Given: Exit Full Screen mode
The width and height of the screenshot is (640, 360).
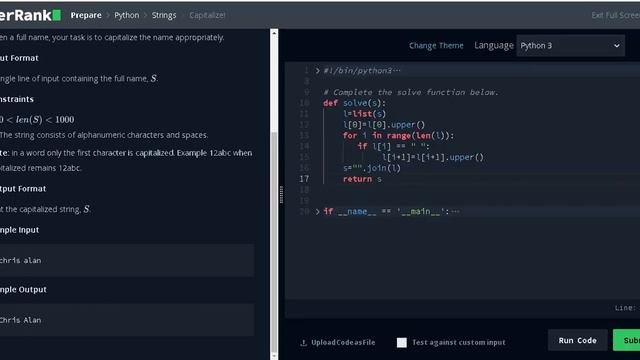Looking at the screenshot, I should click(x=616, y=15).
